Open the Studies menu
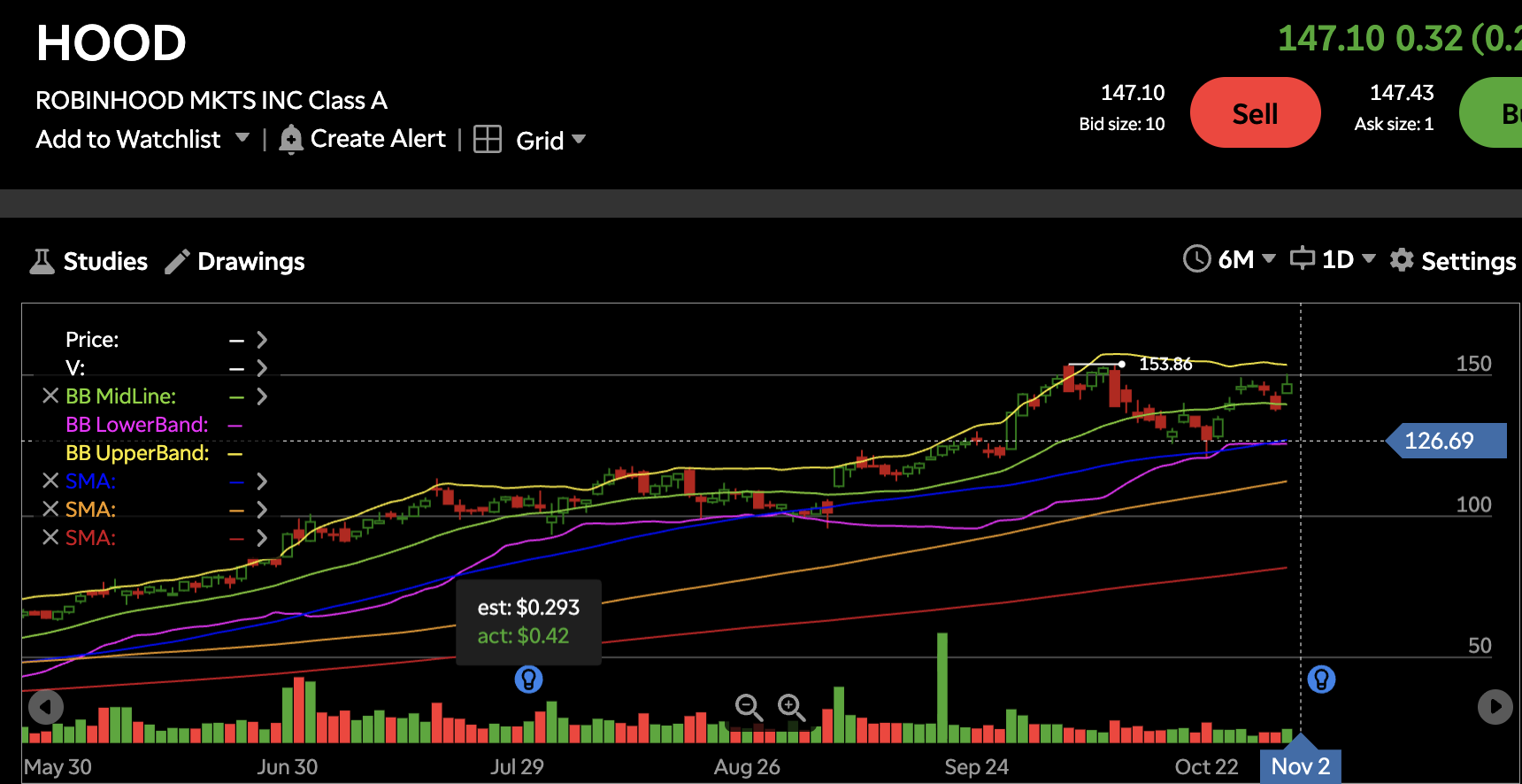The height and width of the screenshot is (784, 1522). pos(105,261)
